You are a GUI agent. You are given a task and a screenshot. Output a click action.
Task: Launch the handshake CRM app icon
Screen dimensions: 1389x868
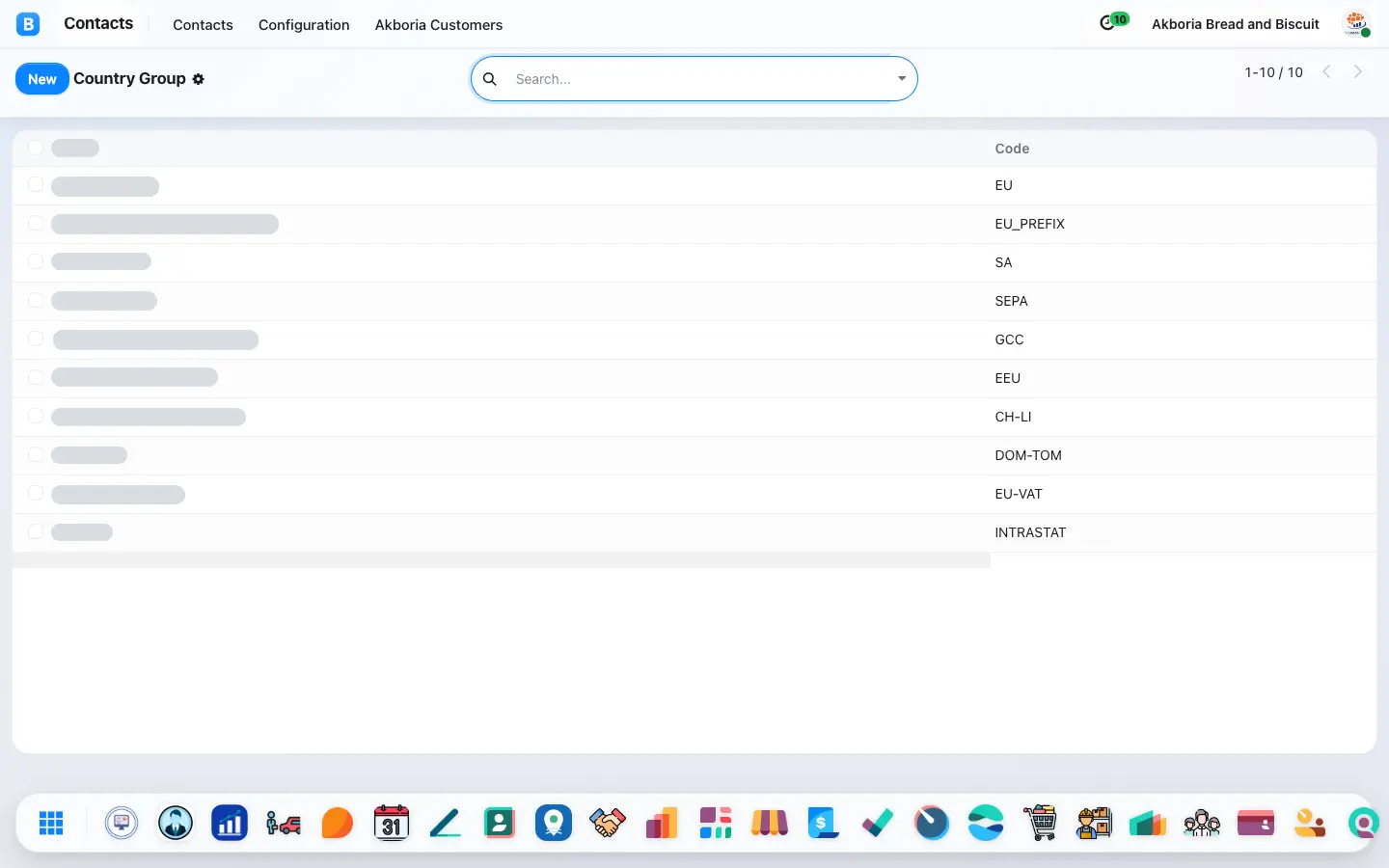coord(608,823)
